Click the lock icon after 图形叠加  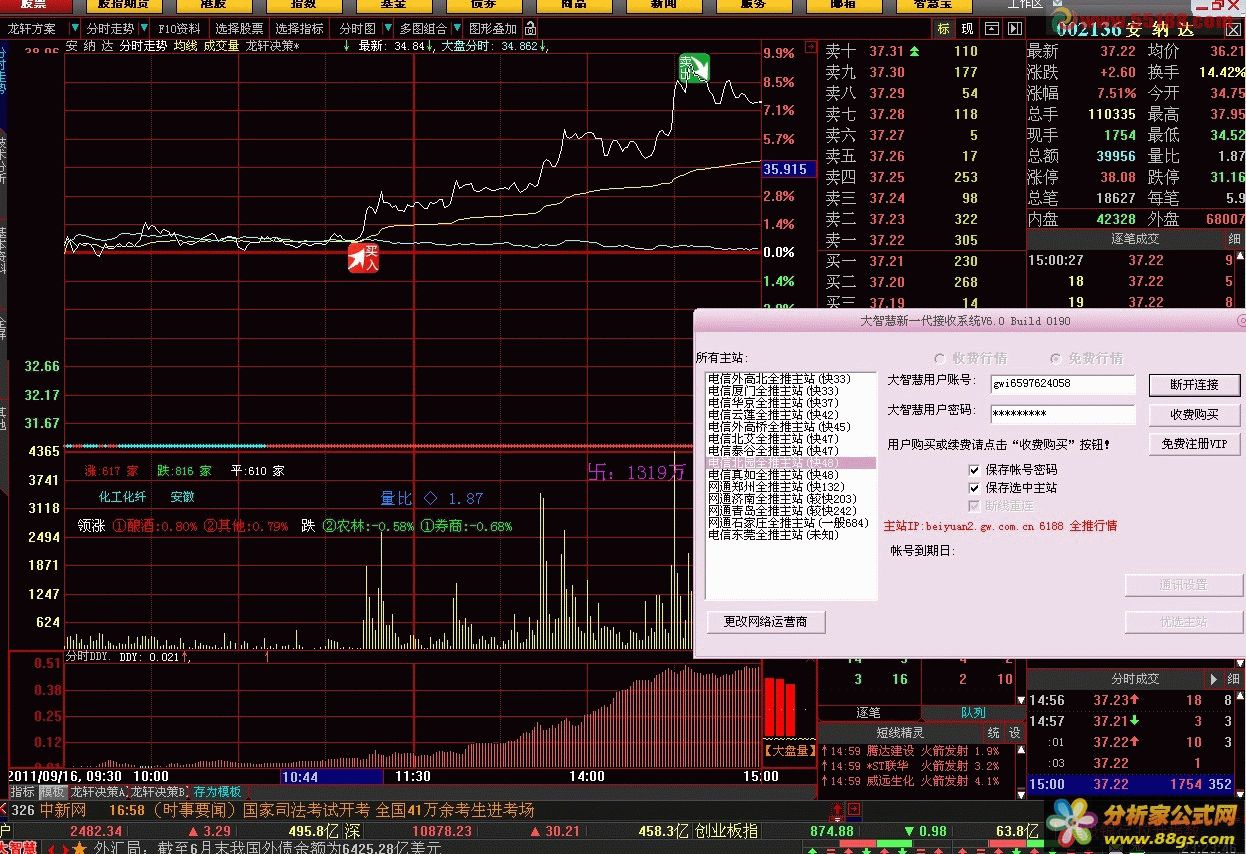coord(531,29)
